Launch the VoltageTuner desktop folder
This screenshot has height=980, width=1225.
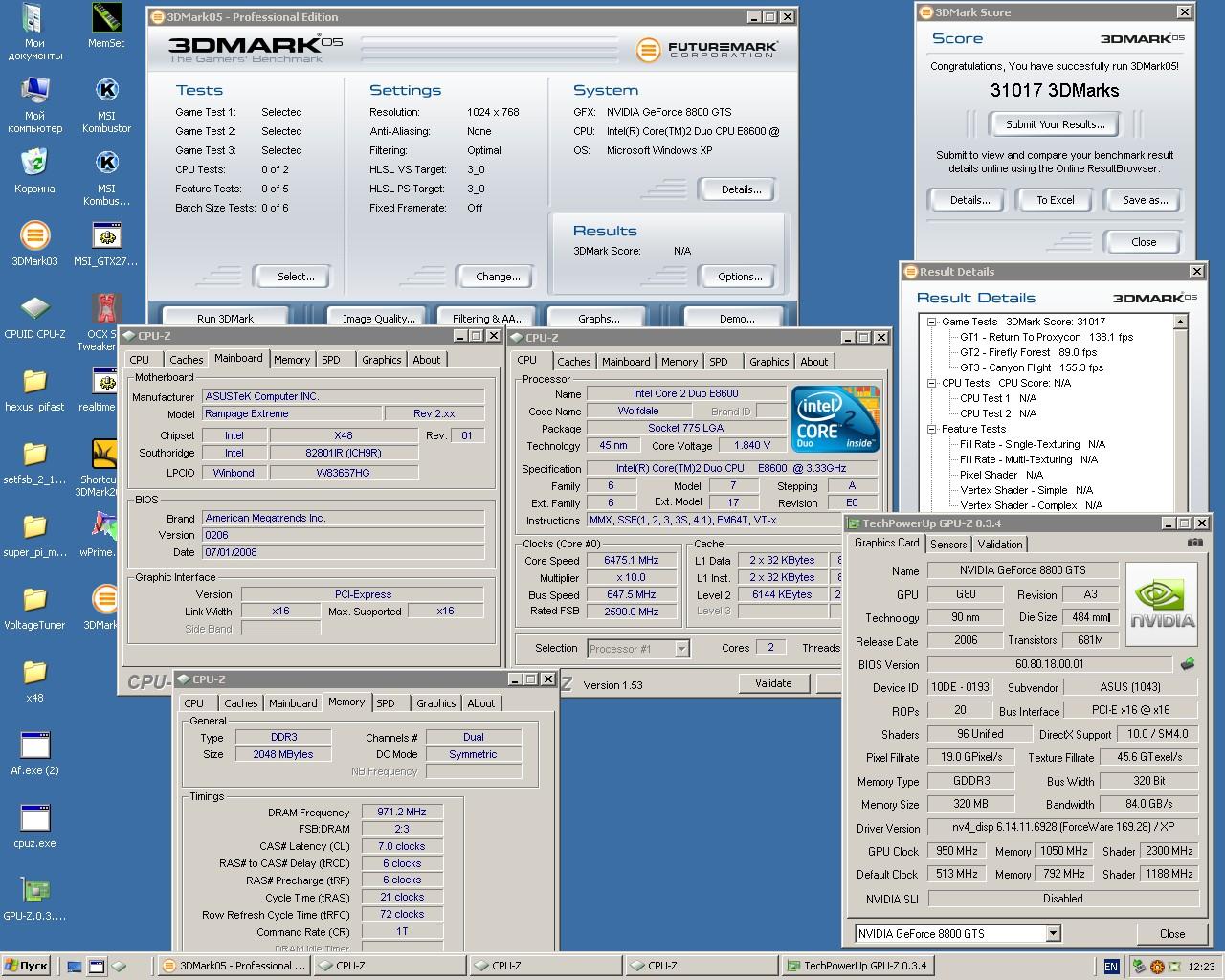(x=34, y=608)
